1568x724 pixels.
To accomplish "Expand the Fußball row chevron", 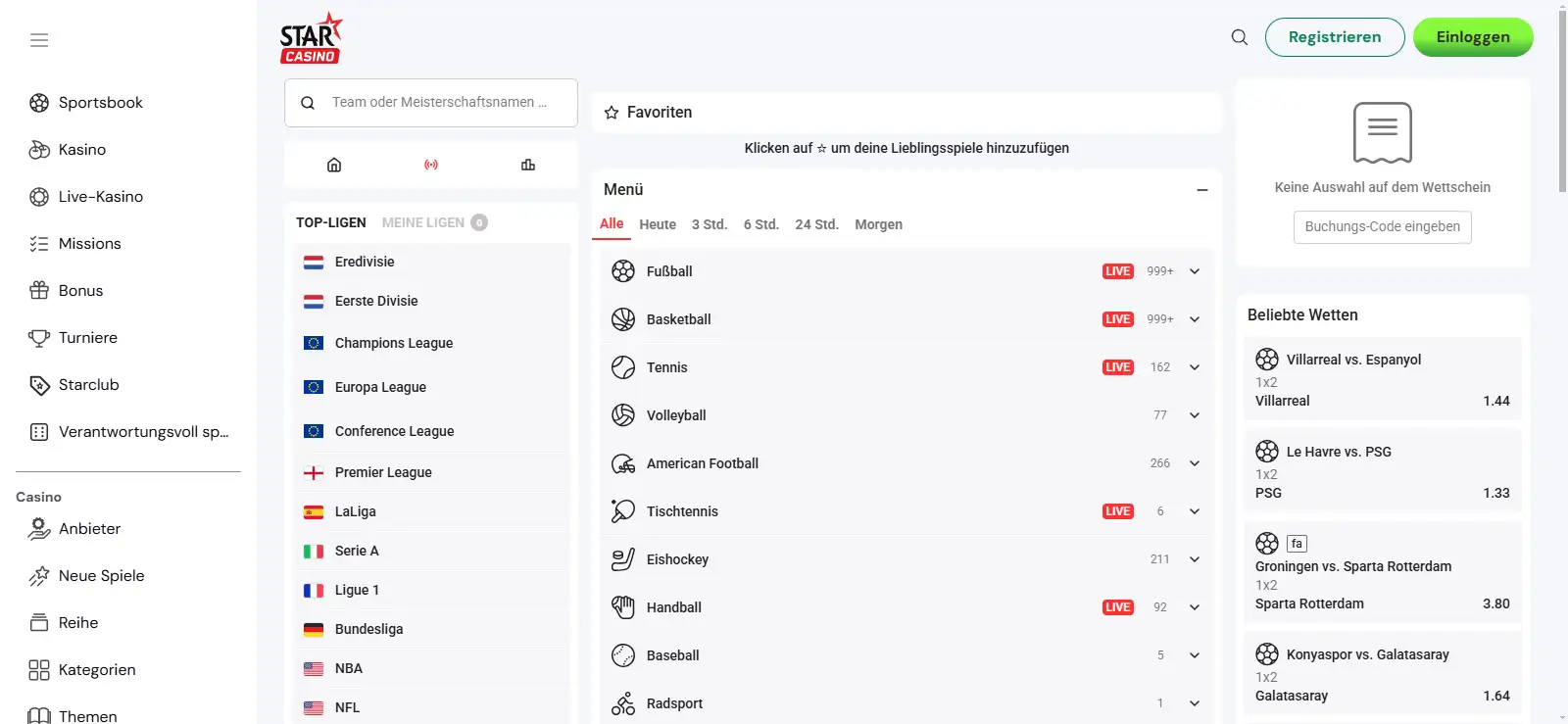I will coord(1195,271).
